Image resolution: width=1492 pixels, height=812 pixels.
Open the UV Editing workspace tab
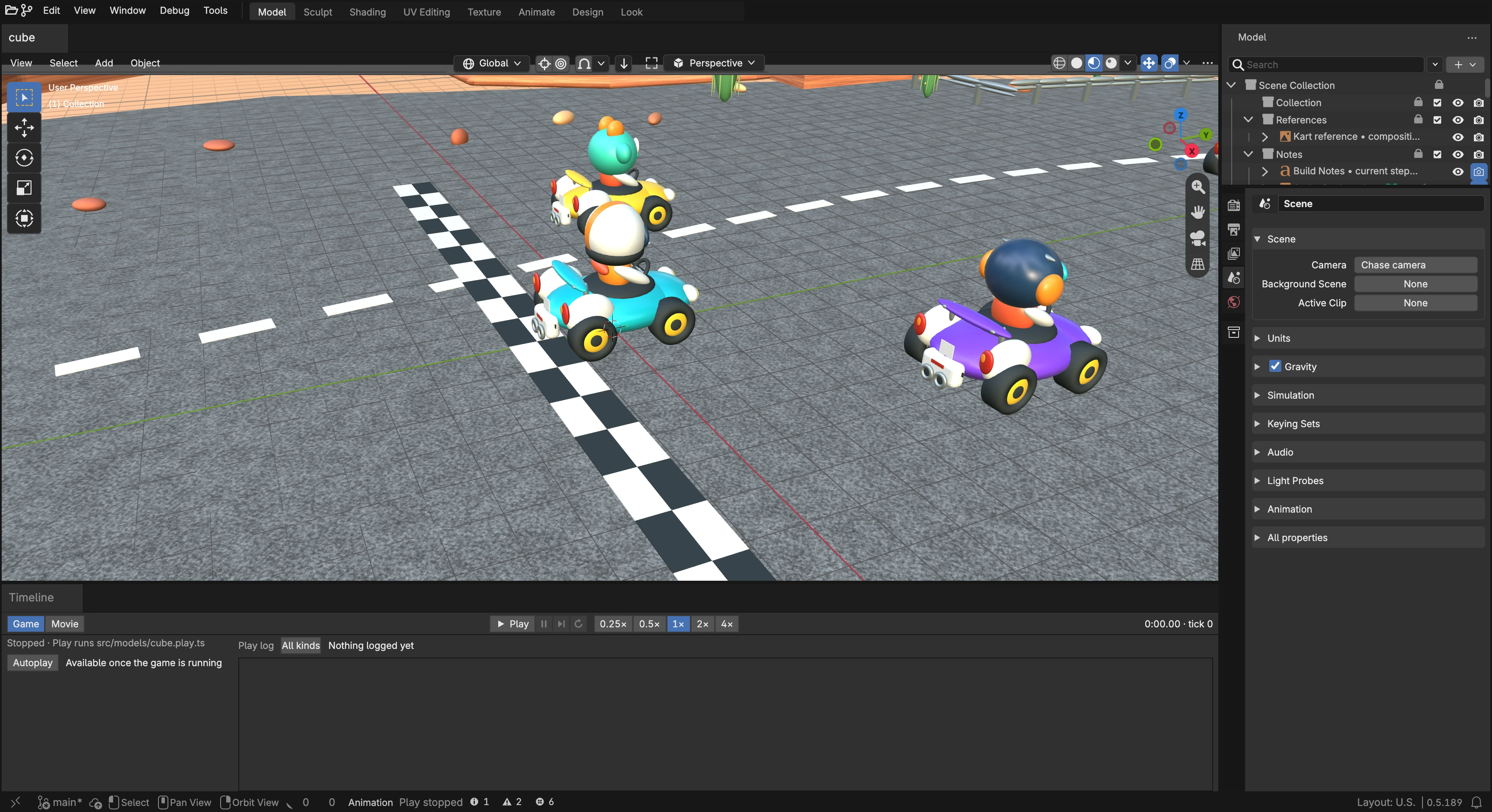click(426, 12)
